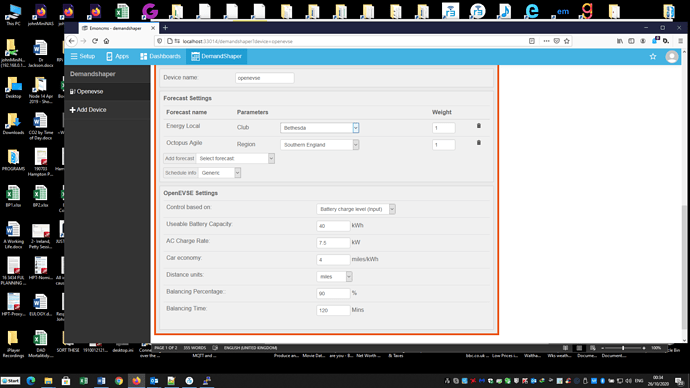Bookmark this page with address bar star
The image size is (690, 388).
(567, 41)
